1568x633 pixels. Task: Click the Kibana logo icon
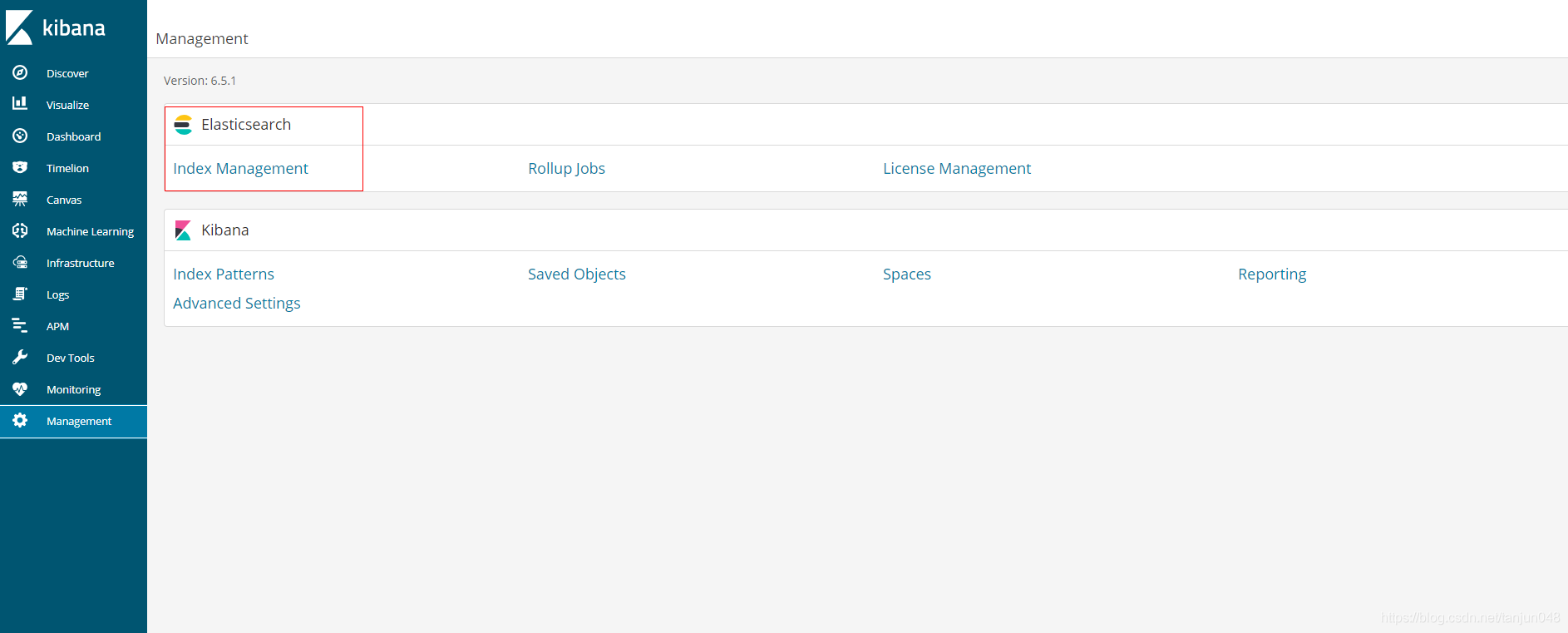point(19,27)
